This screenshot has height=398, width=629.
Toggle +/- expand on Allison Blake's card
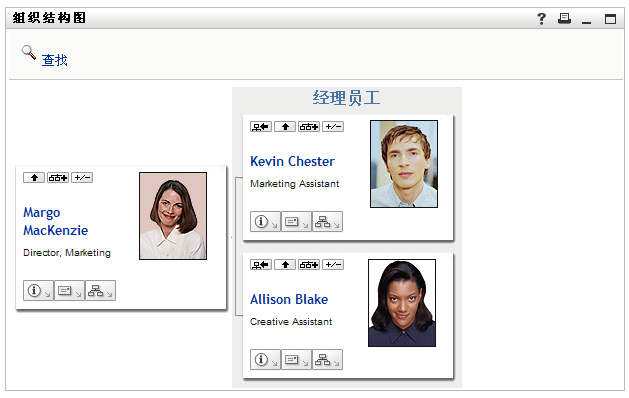[x=333, y=265]
